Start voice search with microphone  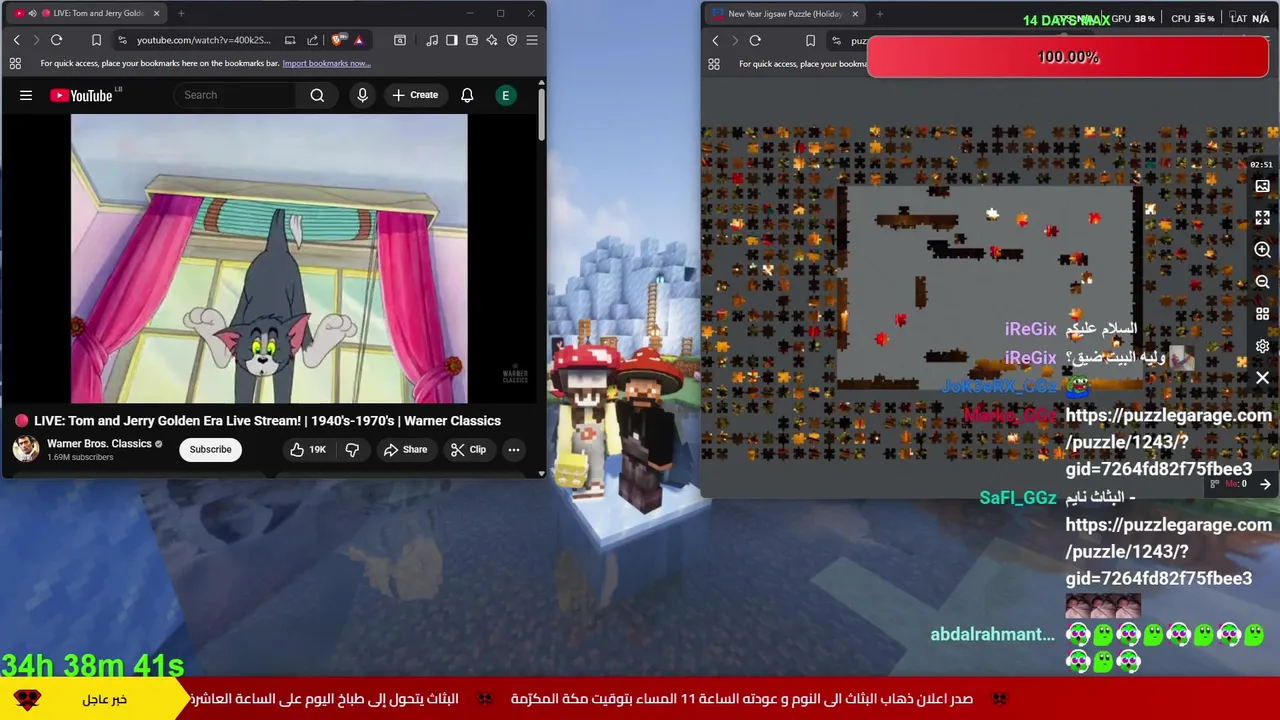tap(362, 95)
